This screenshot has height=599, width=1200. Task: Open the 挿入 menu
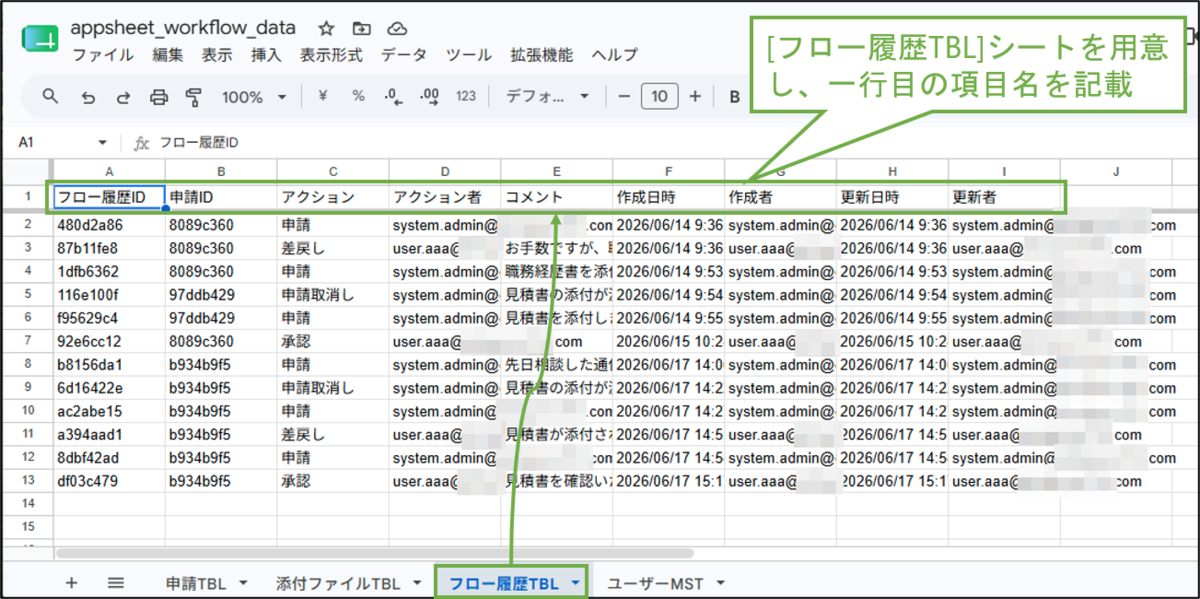tap(266, 55)
